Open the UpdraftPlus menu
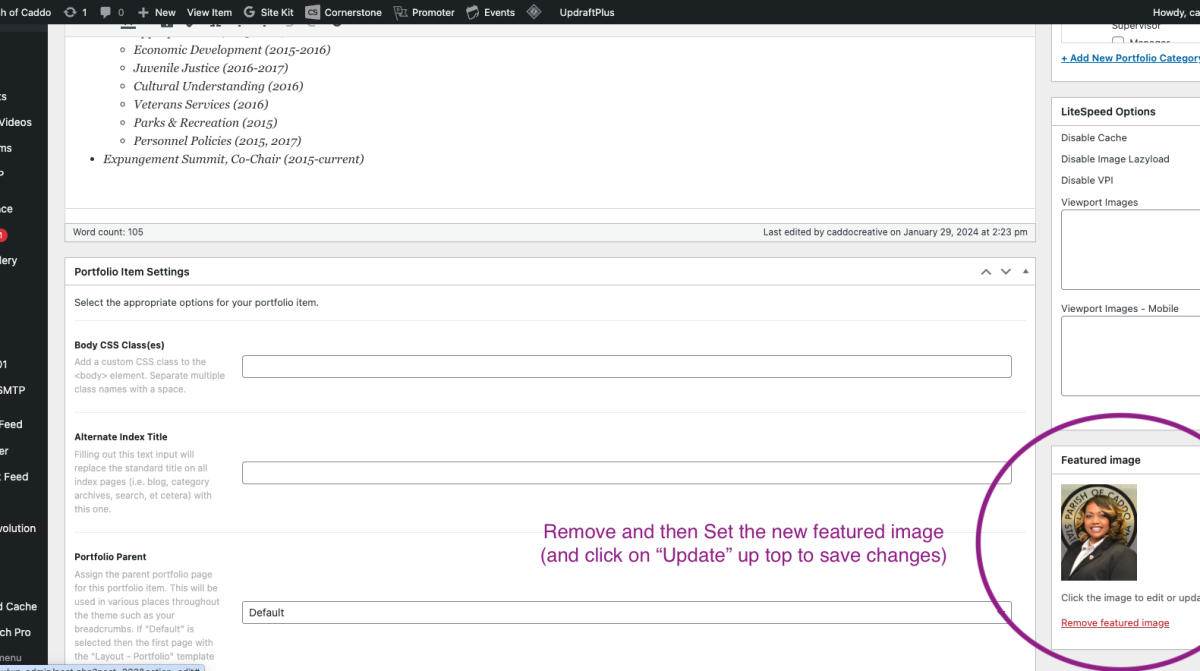The image size is (1200, 671). tap(587, 12)
